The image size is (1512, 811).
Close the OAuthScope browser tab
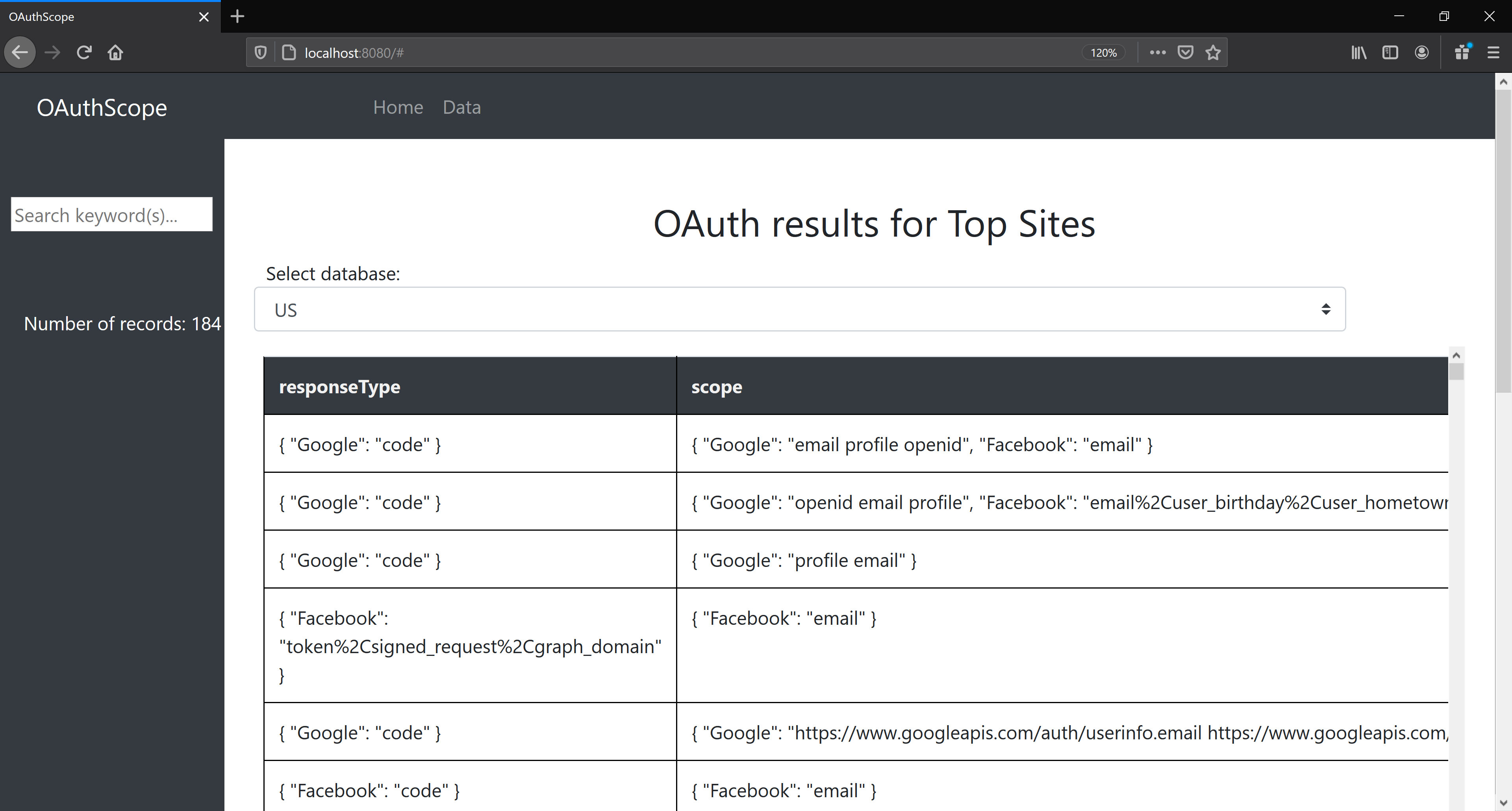(x=204, y=17)
